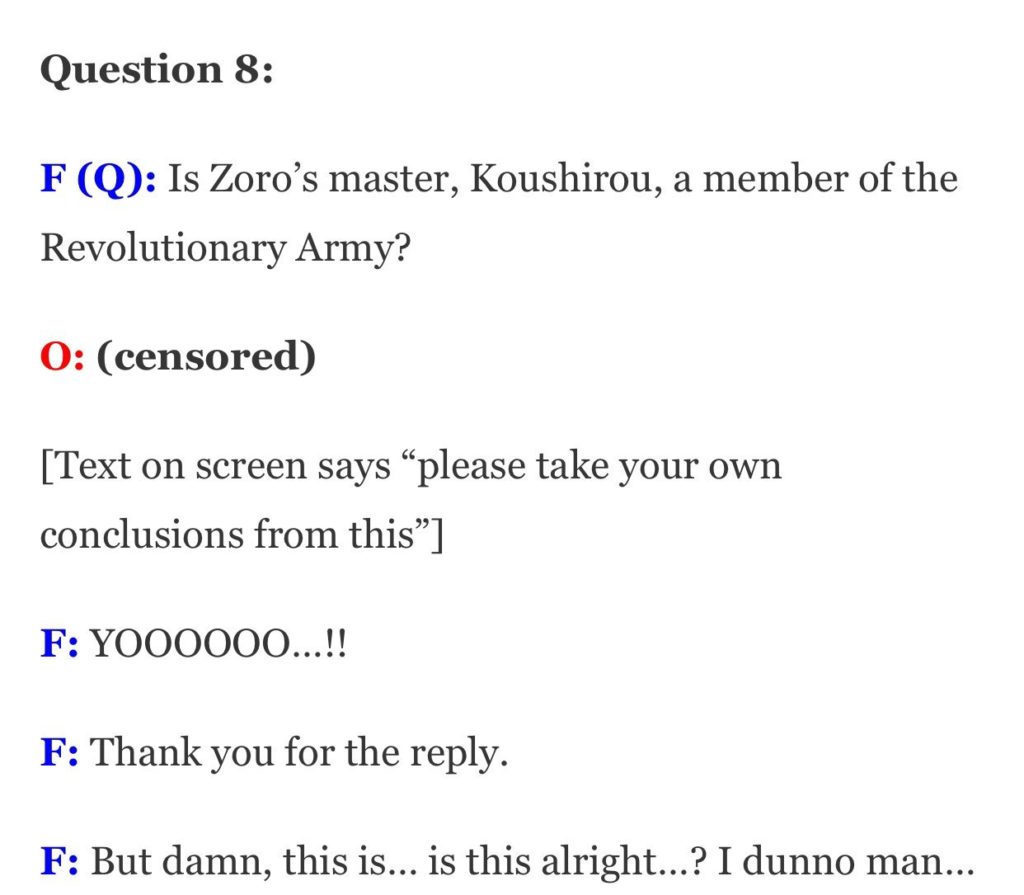Screen dimensions: 1024x895
Task: Click the "YOOOOOO...!!" text
Action: tap(218, 643)
